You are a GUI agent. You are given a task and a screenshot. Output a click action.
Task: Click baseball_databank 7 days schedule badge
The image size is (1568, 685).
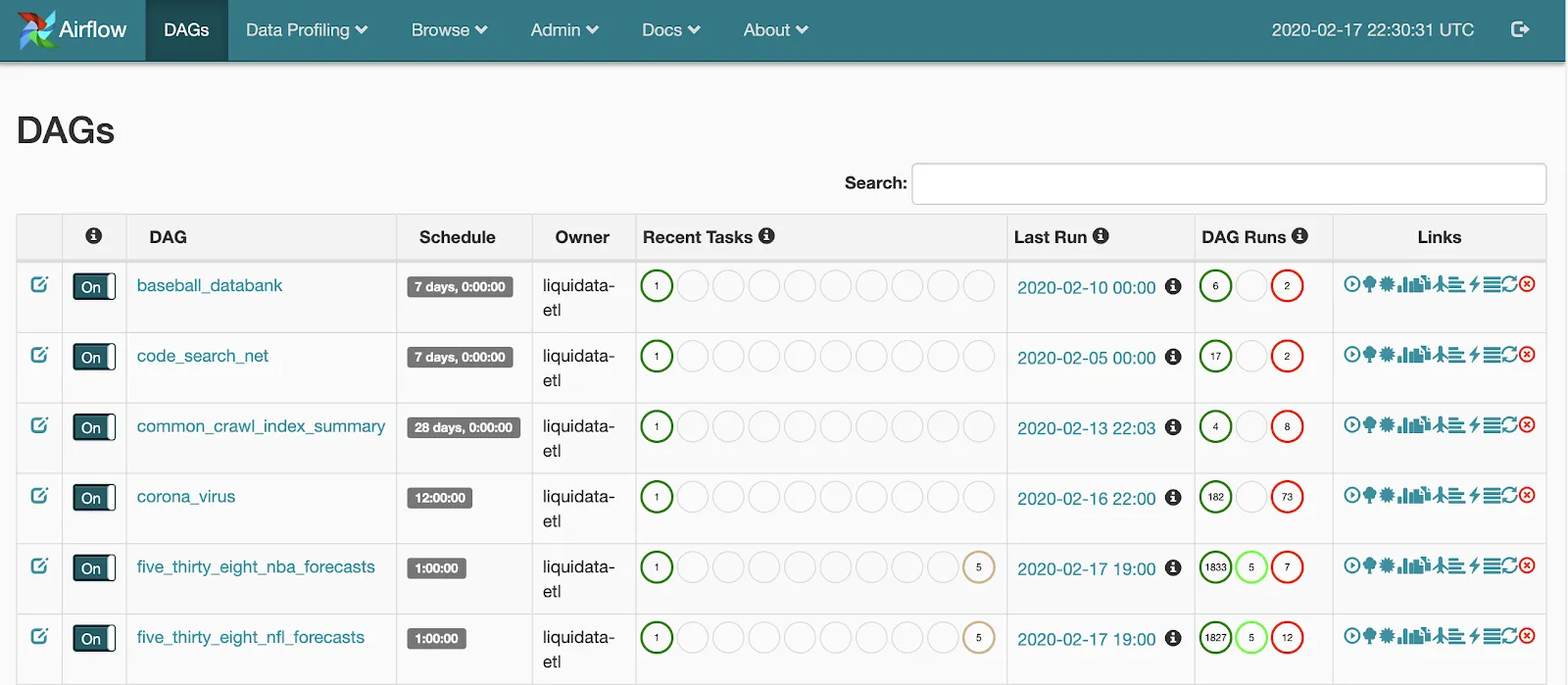460,287
